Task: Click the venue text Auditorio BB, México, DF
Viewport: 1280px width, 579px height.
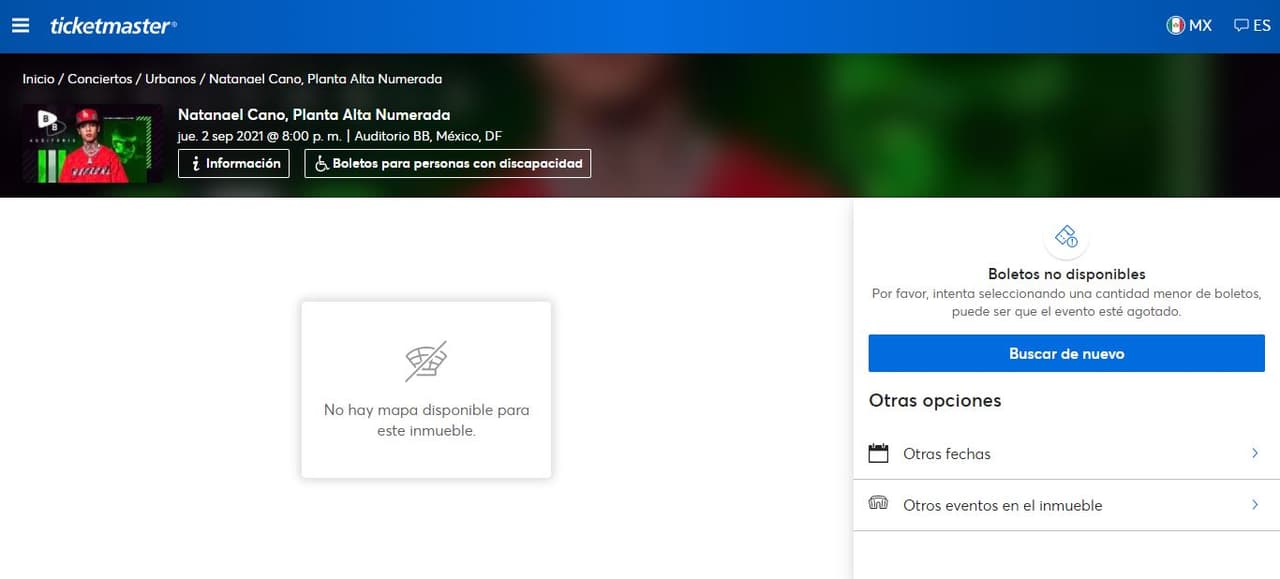Action: click(x=428, y=136)
